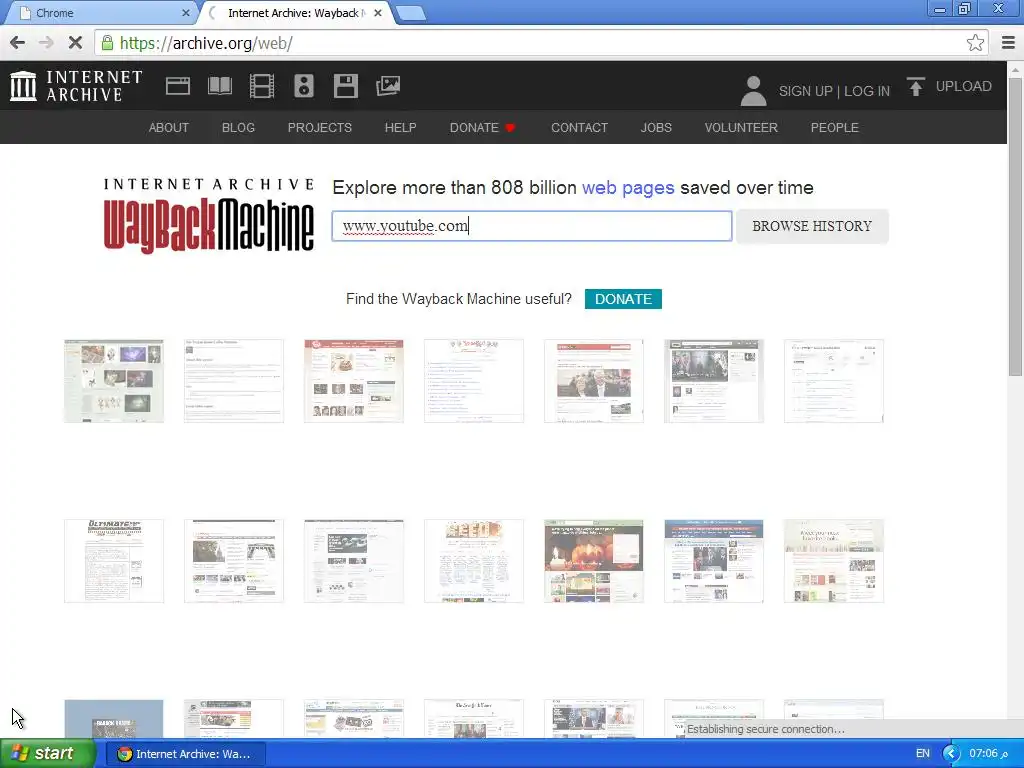Open the ABOUT menu item

point(168,127)
